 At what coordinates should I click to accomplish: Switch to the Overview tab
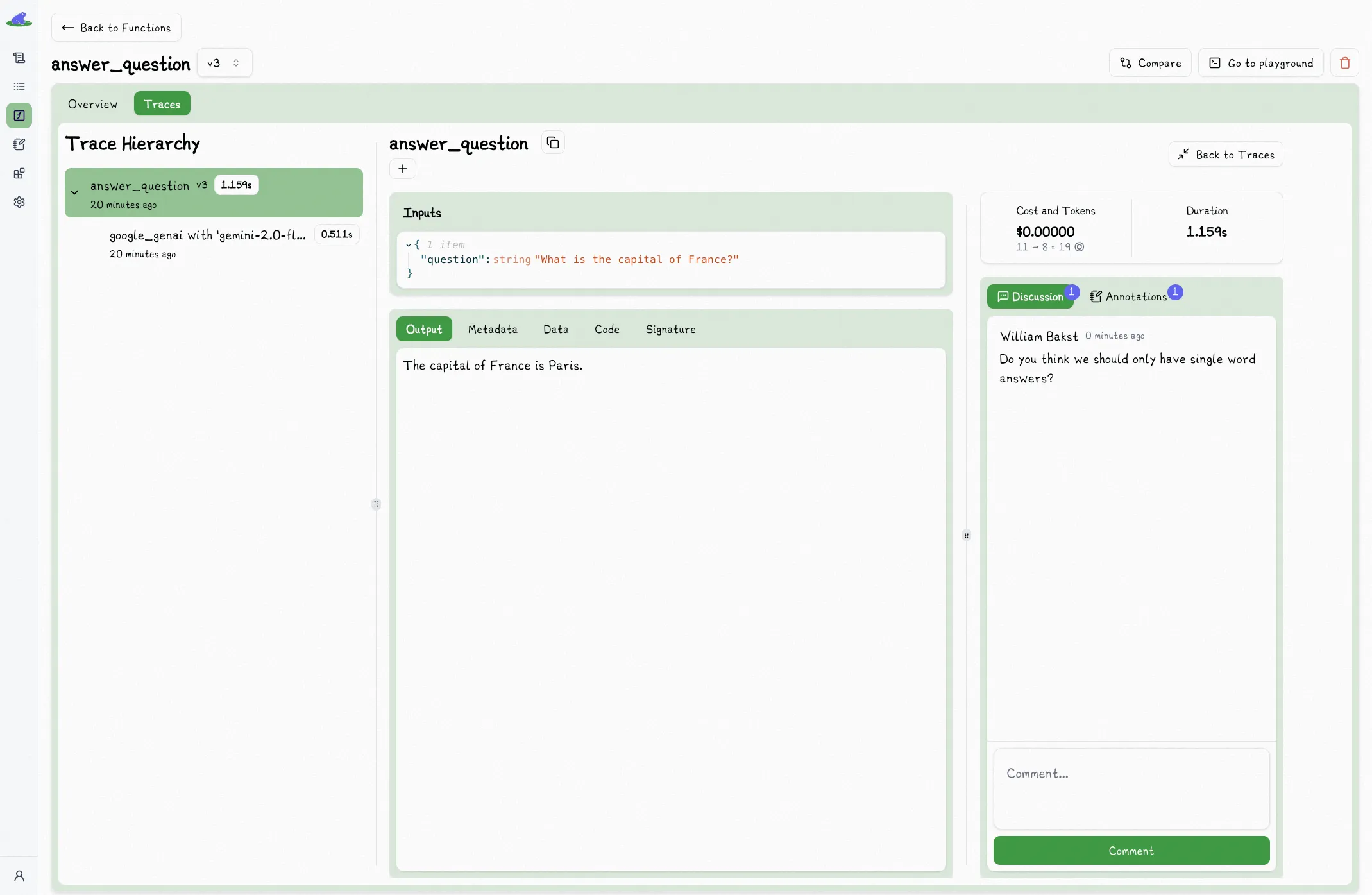point(92,104)
